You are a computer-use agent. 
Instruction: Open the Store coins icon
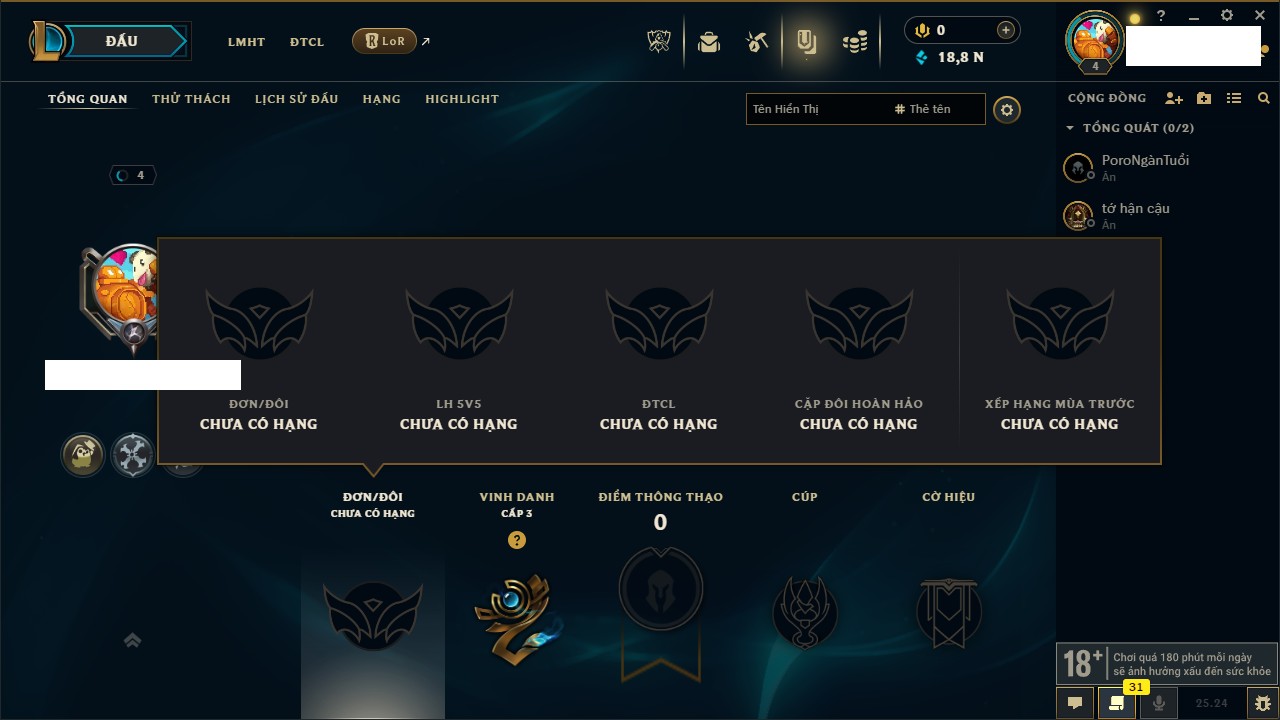855,42
